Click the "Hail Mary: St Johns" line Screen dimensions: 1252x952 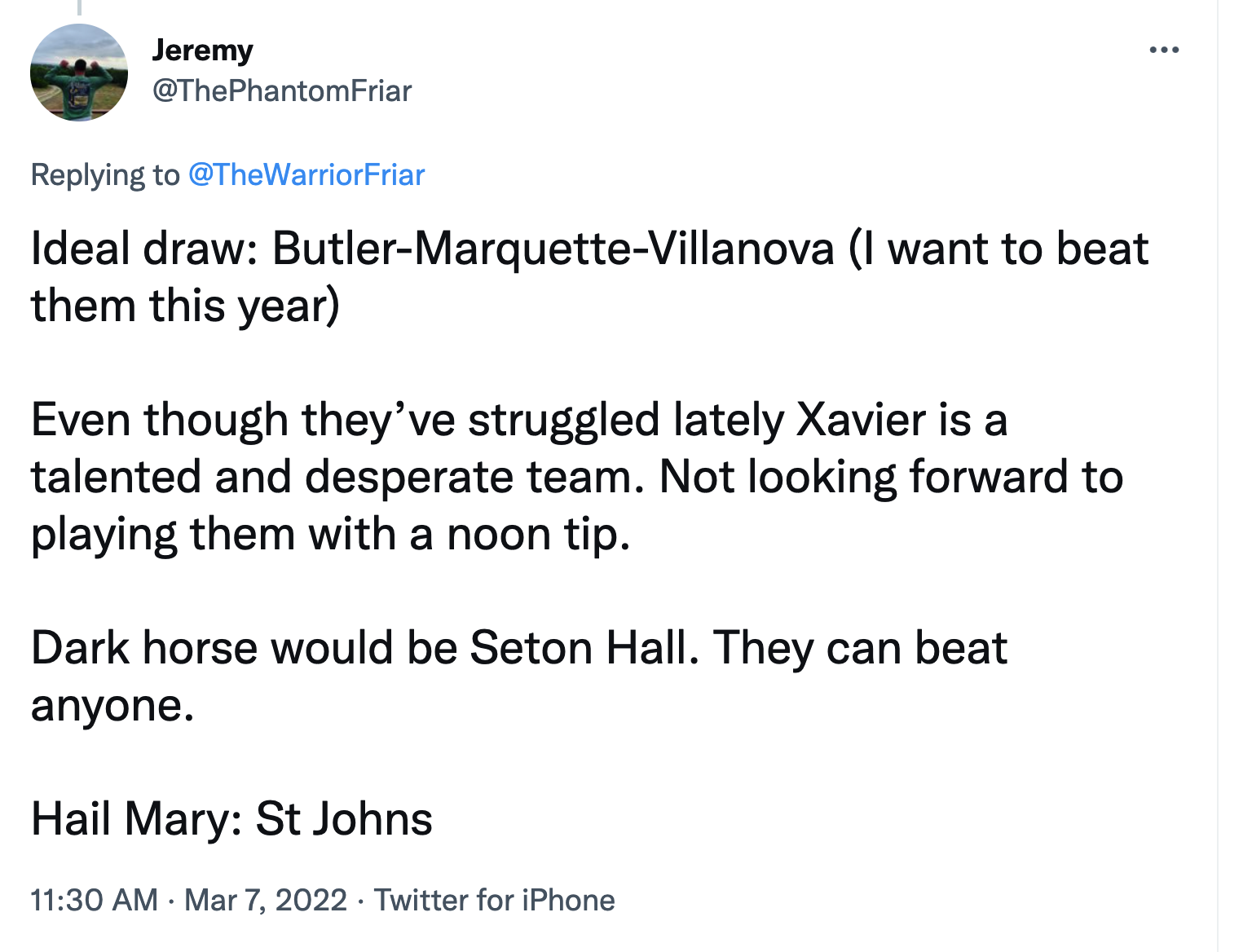(231, 819)
